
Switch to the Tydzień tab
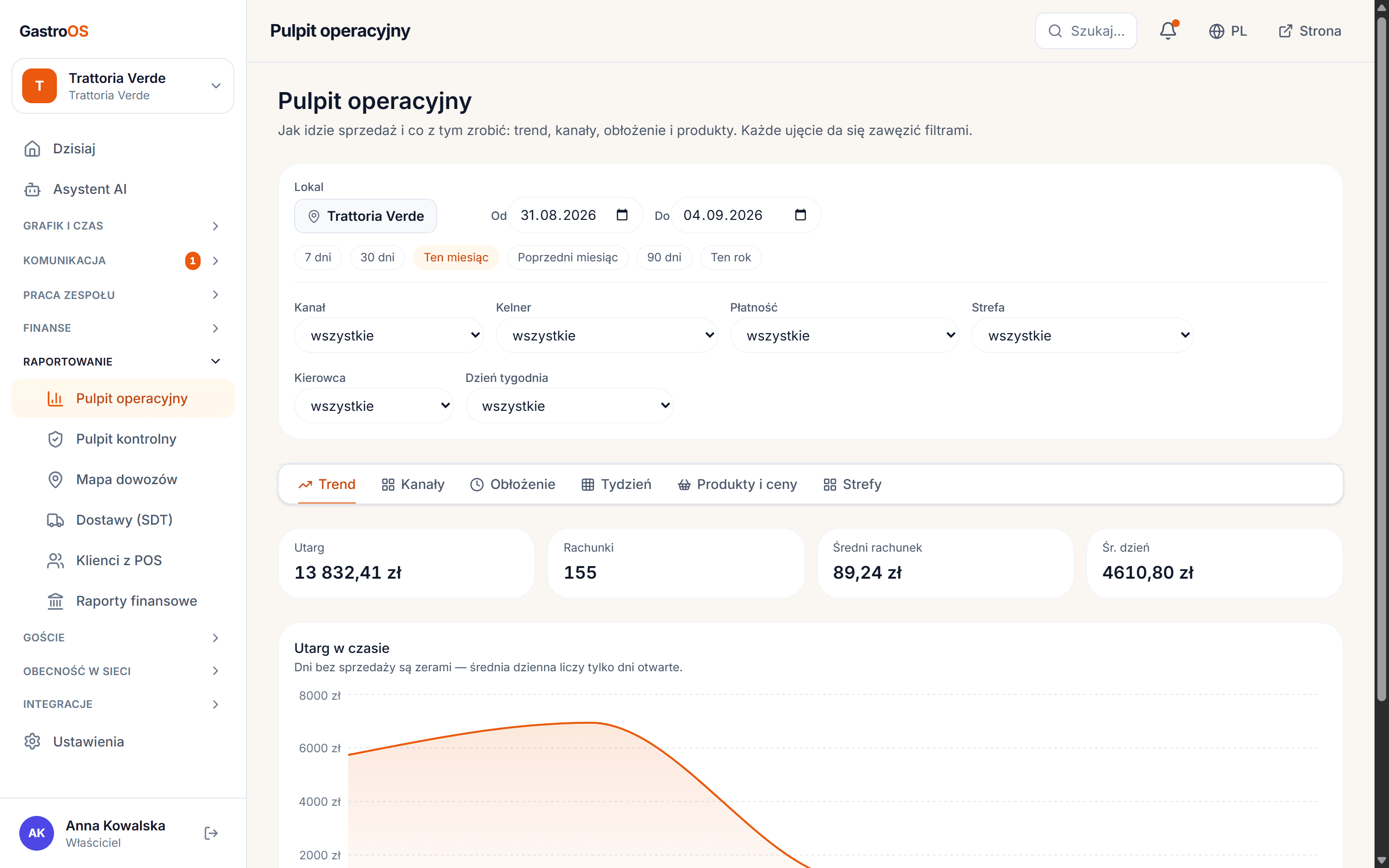click(616, 485)
